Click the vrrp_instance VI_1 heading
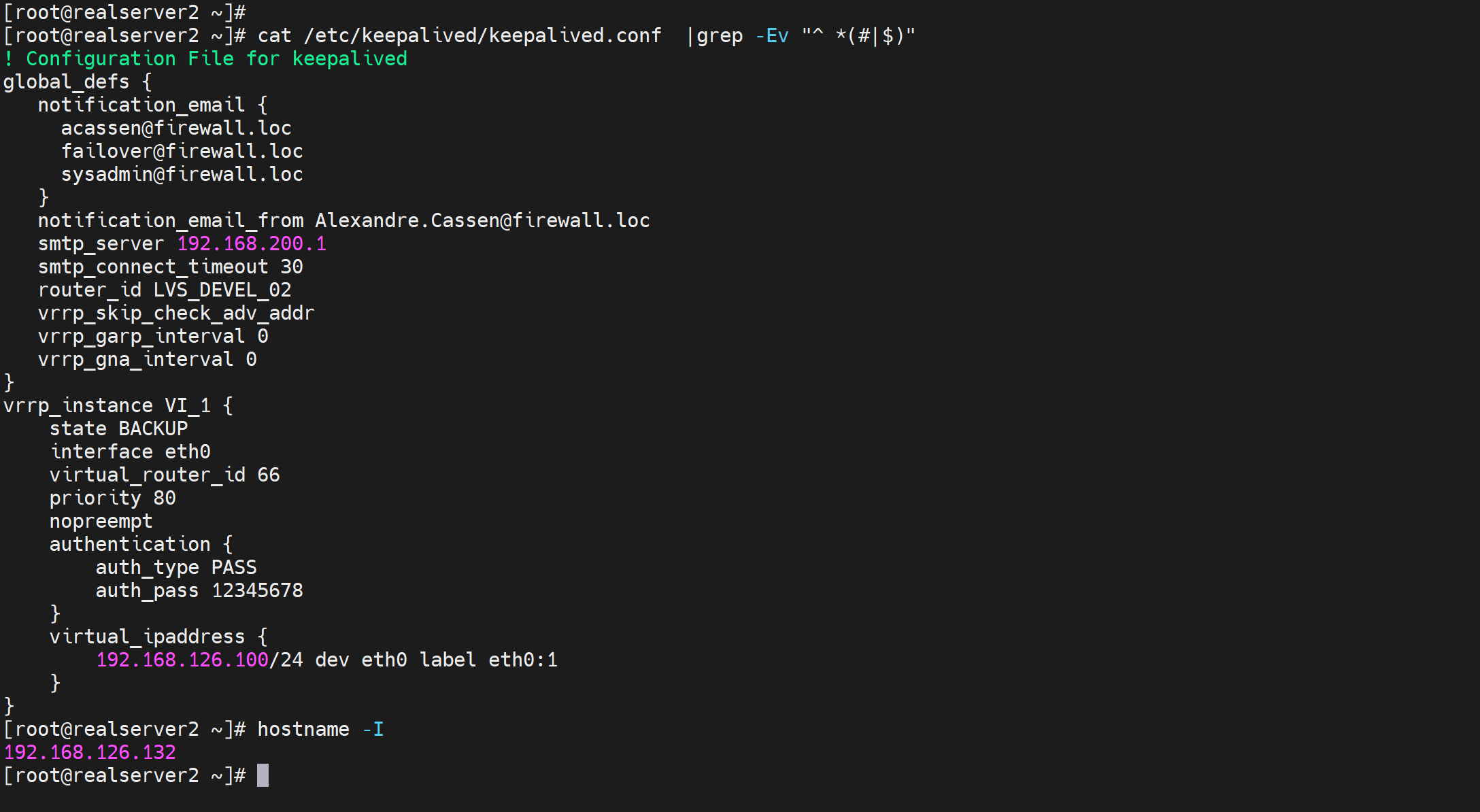This screenshot has width=1480, height=812. click(x=107, y=405)
